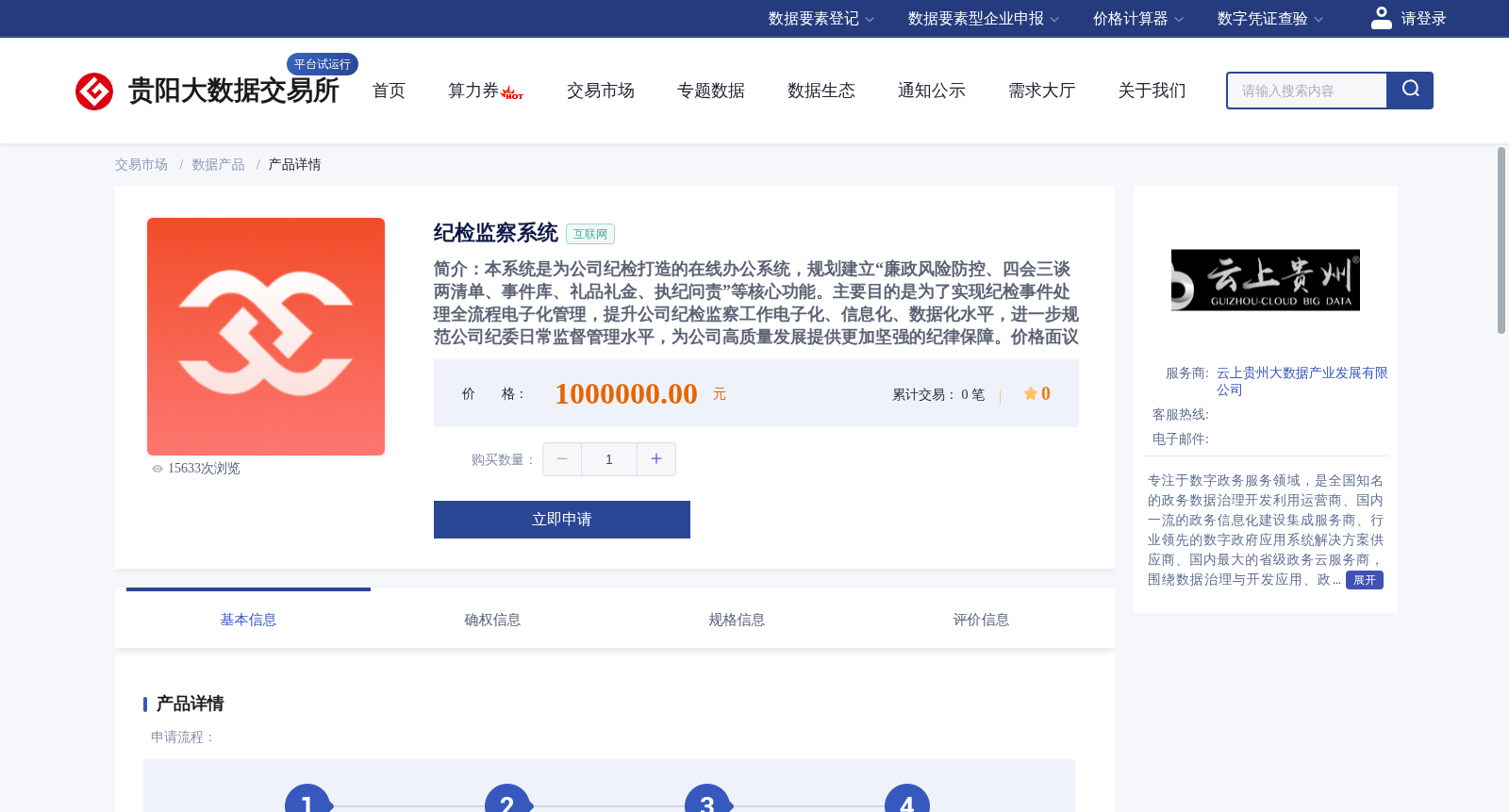1509x812 pixels.
Task: Click the user login avatar icon
Action: point(1382,18)
